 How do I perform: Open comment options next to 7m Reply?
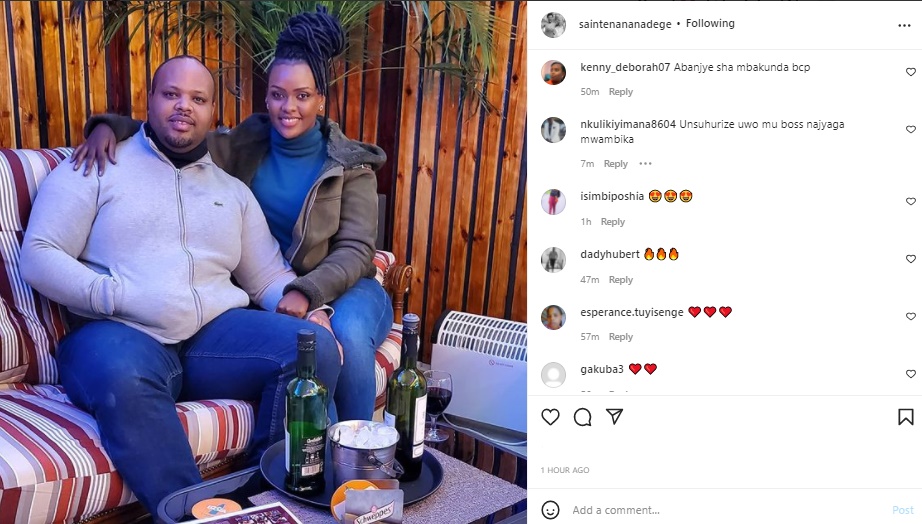pyautogui.click(x=646, y=163)
